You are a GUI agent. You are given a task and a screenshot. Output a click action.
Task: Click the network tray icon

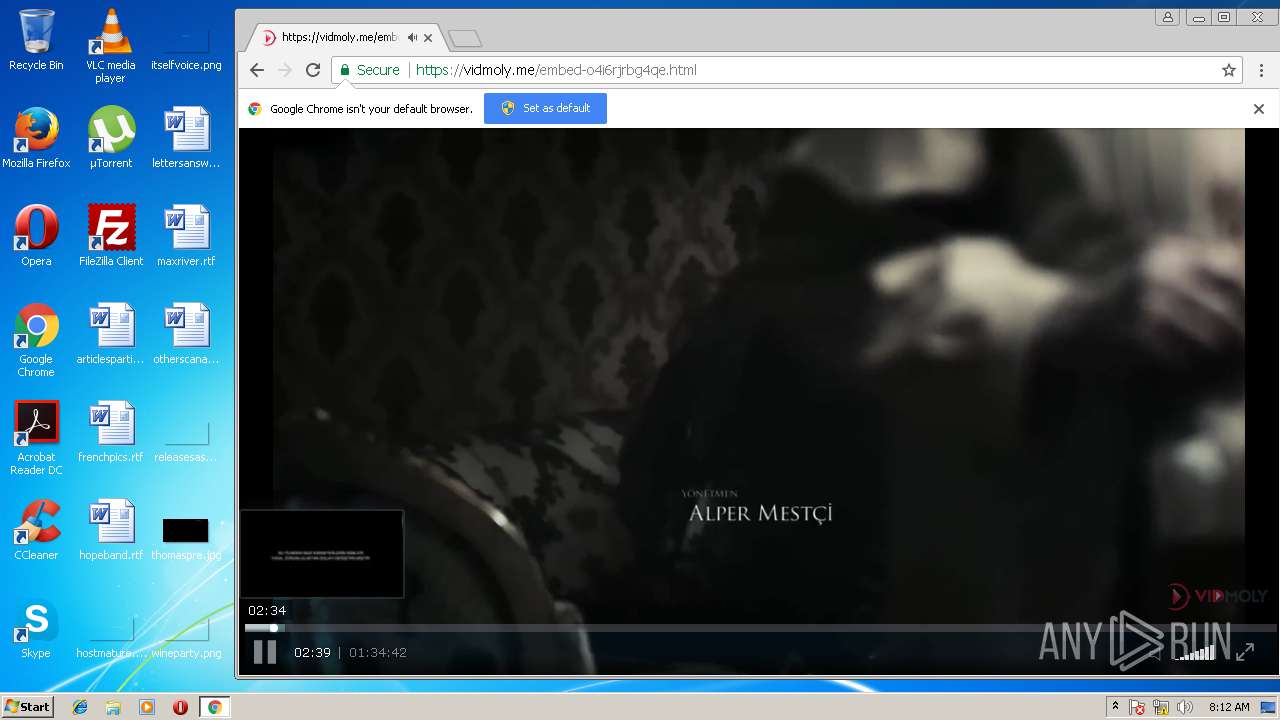1161,707
